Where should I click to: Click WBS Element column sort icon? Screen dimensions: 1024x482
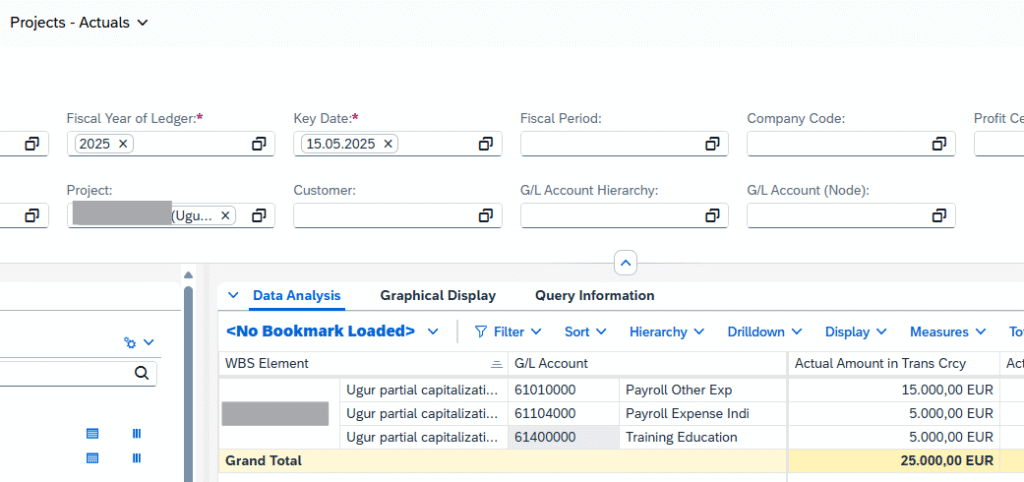(x=496, y=364)
